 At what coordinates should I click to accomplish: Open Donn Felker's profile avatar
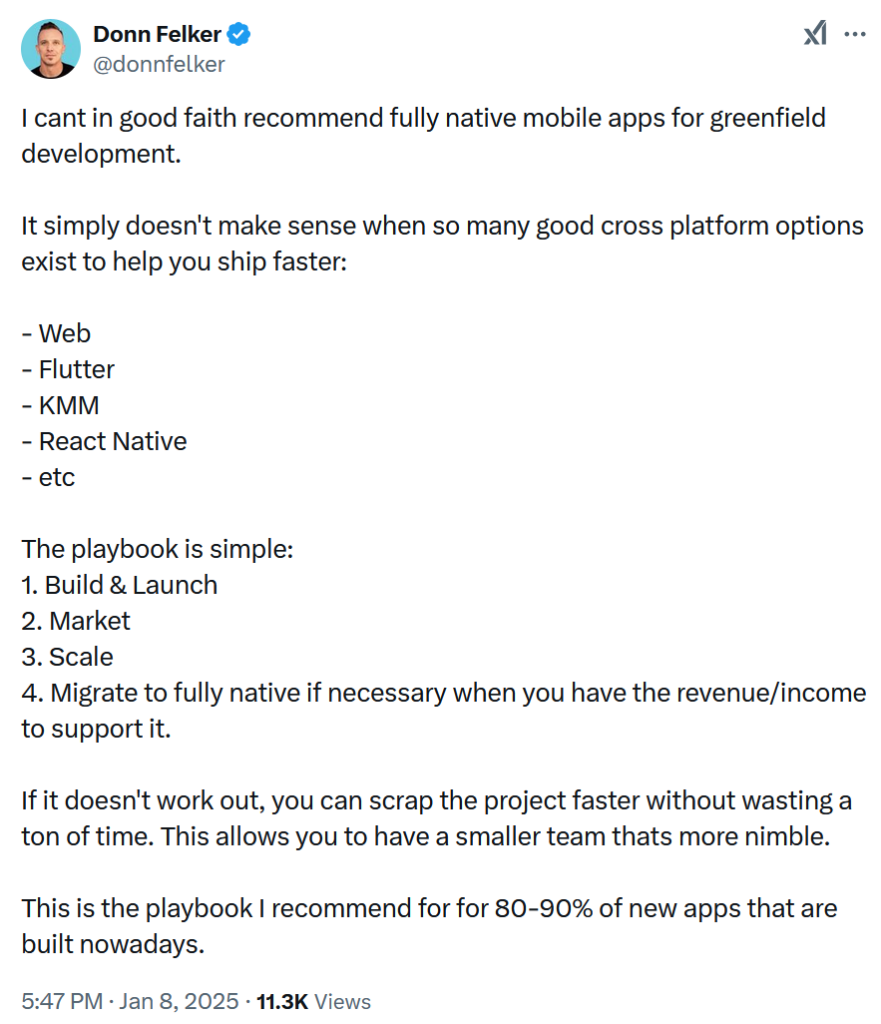pos(51,49)
